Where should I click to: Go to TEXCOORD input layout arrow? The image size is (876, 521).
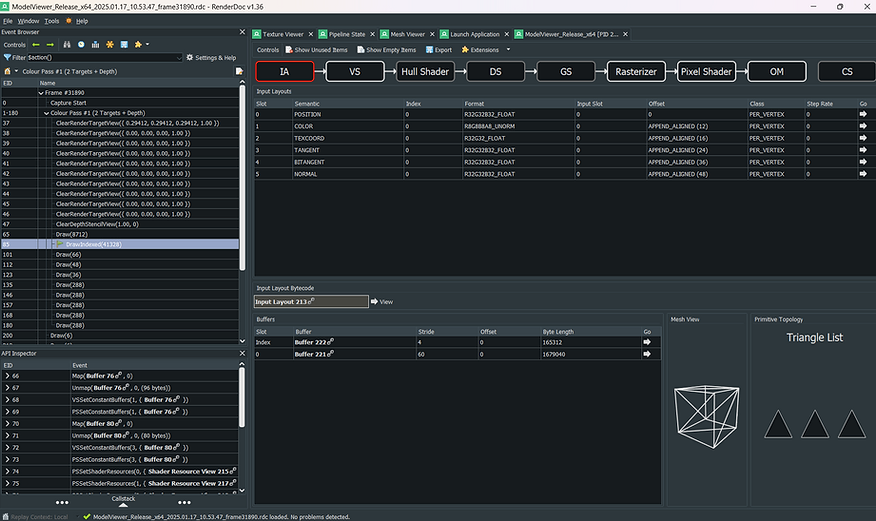(863, 138)
